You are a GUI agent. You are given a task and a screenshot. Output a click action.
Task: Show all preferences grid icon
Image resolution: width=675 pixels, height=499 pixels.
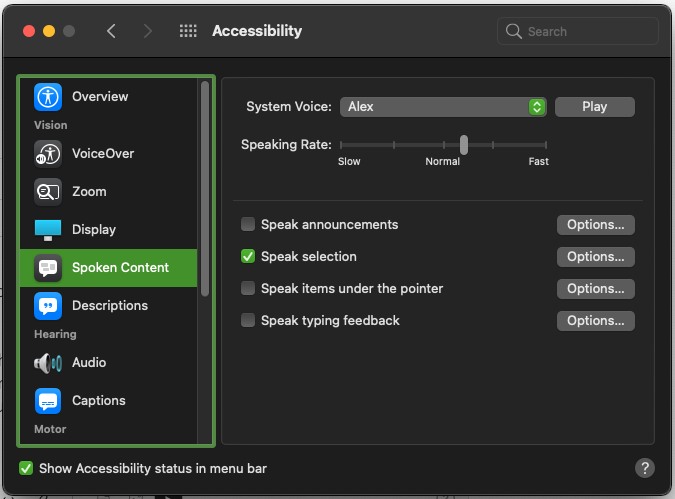[188, 31]
